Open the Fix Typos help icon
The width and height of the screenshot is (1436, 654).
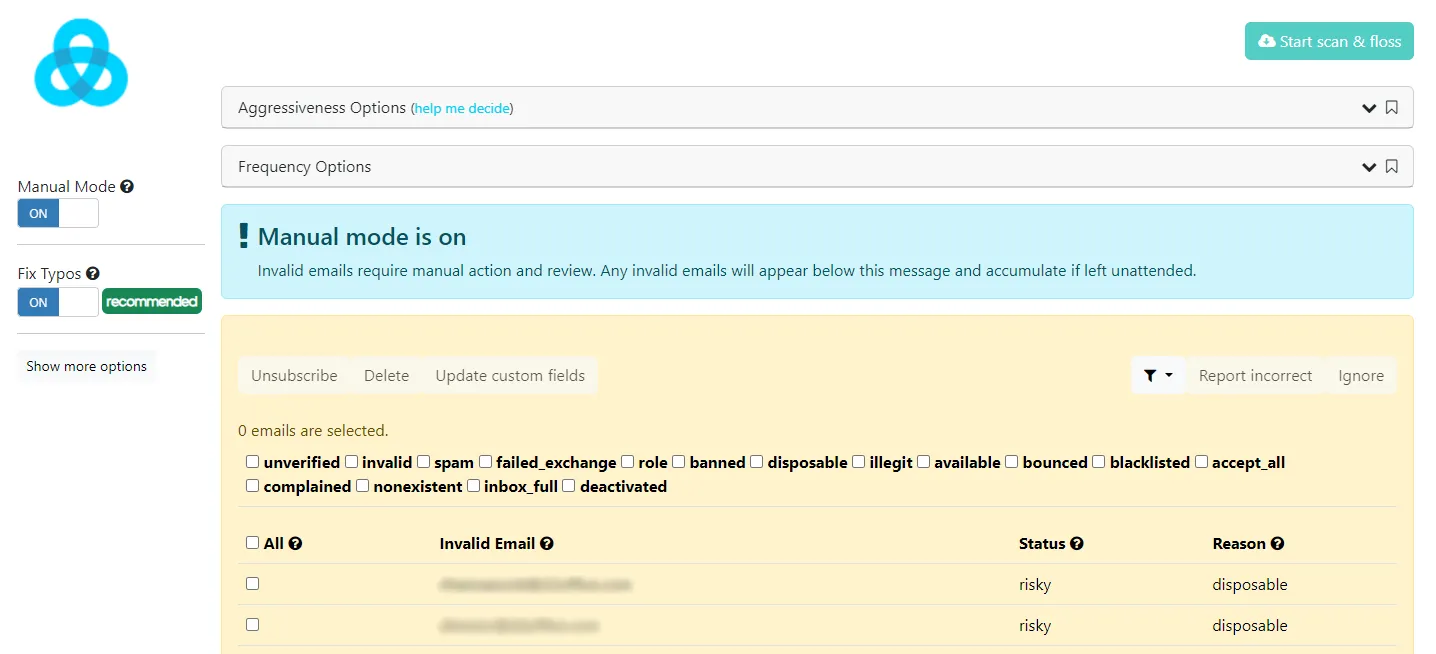coord(93,274)
